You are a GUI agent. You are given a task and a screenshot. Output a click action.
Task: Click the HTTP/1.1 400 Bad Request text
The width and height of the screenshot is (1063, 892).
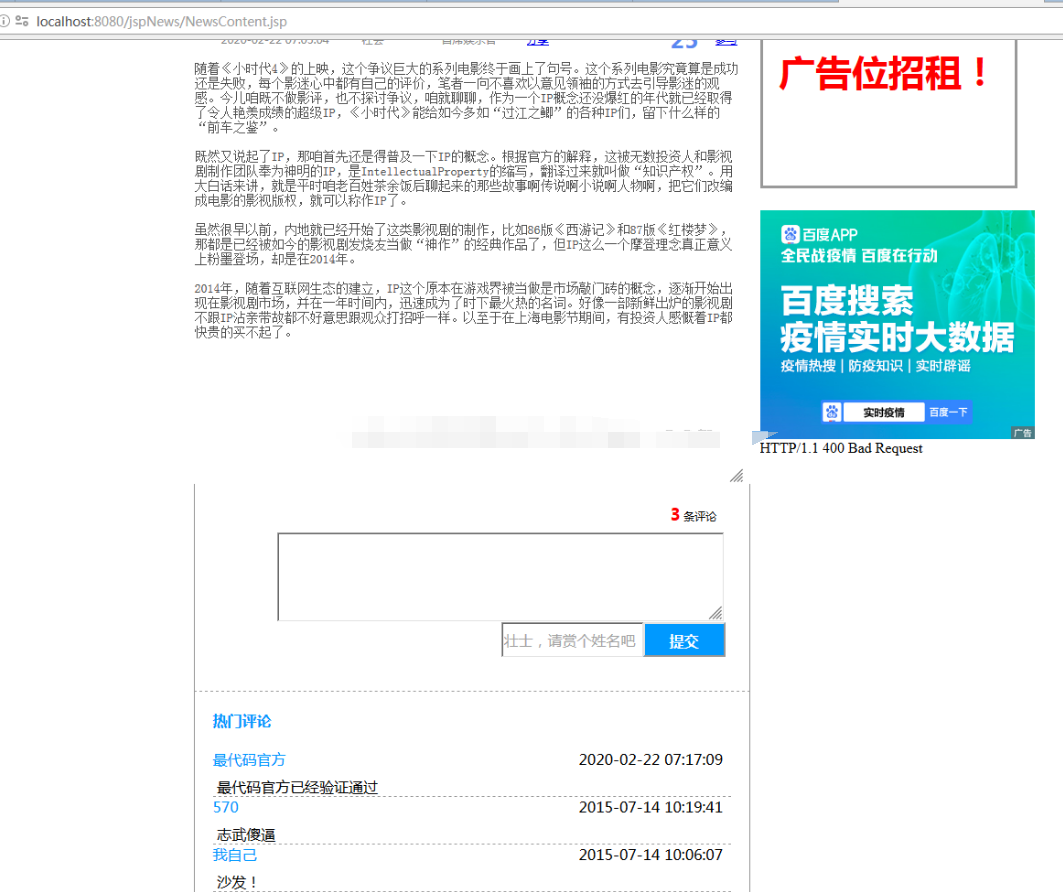841,448
